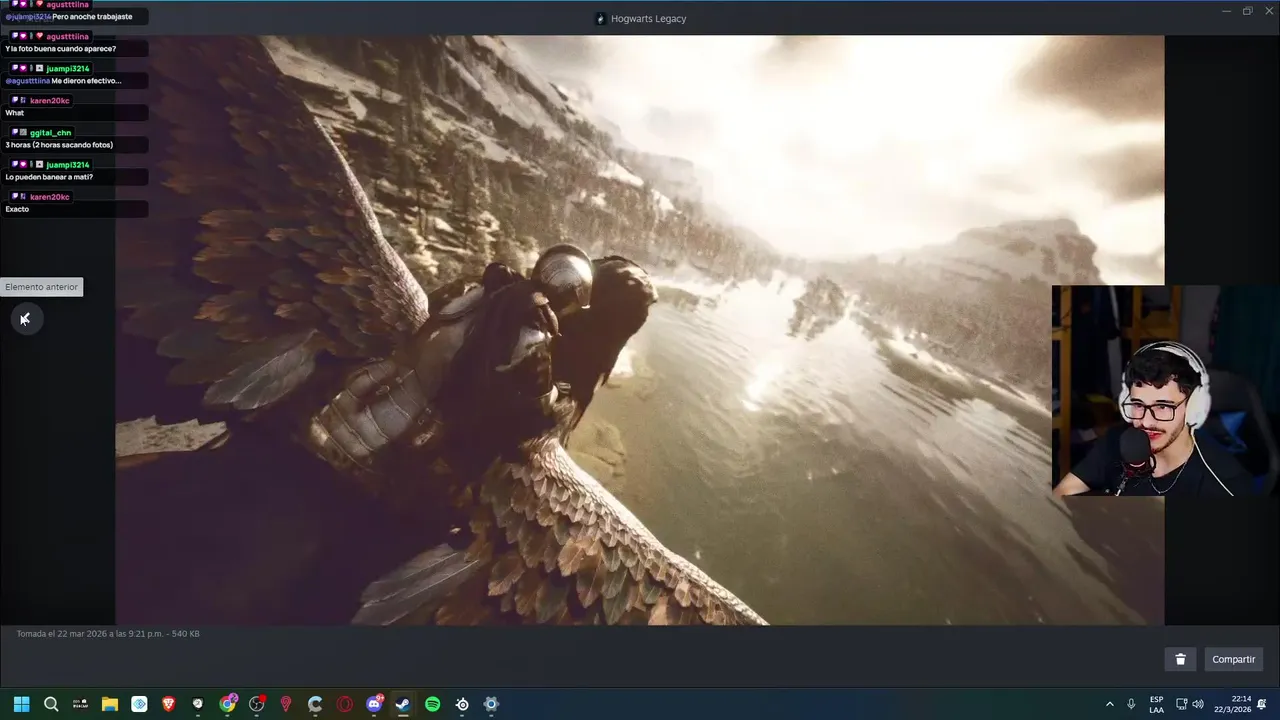Launch Brave browser from taskbar
The image size is (1280, 720).
pos(168,704)
